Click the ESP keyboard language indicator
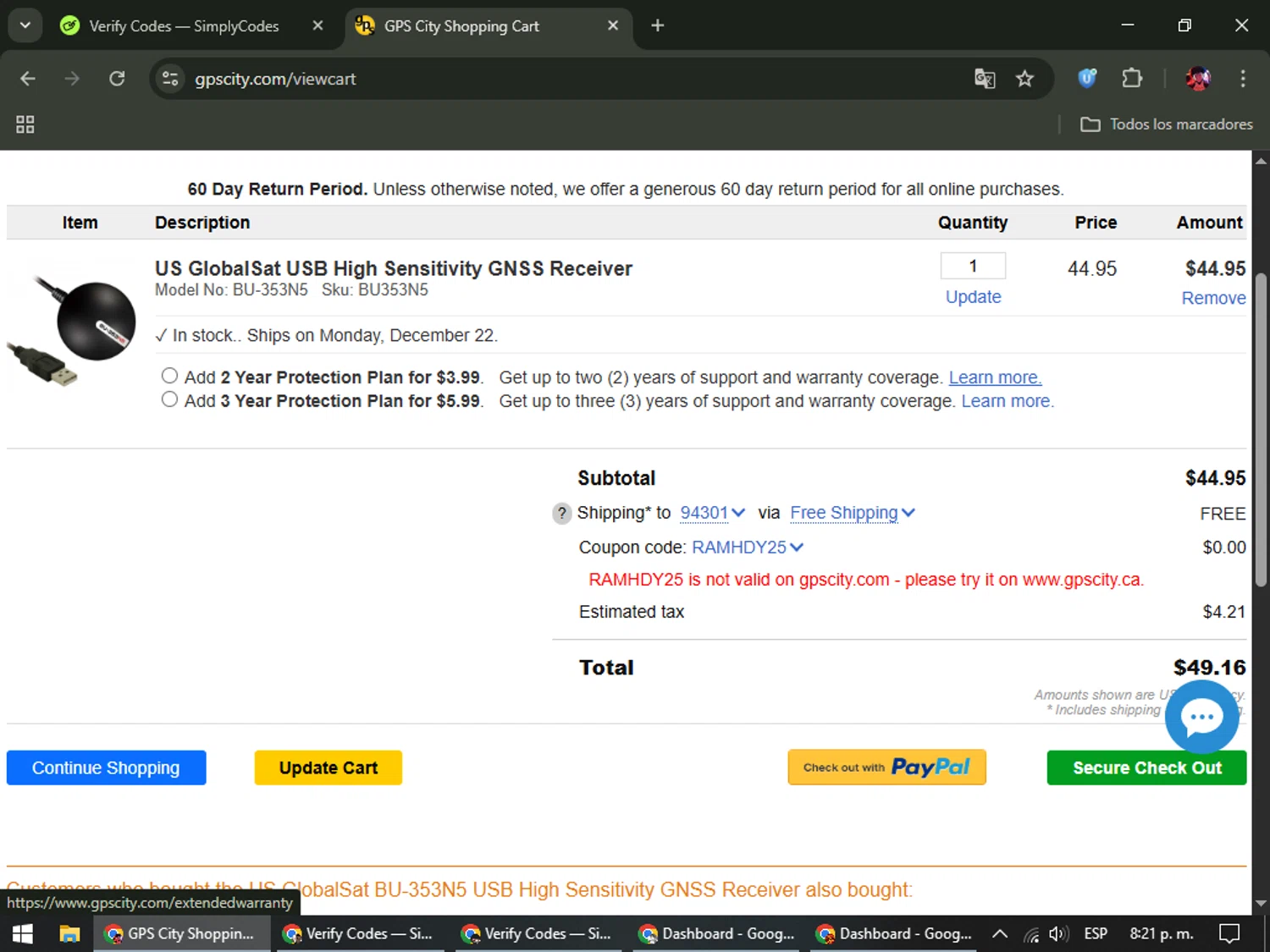Image resolution: width=1270 pixels, height=952 pixels. pos(1096,933)
